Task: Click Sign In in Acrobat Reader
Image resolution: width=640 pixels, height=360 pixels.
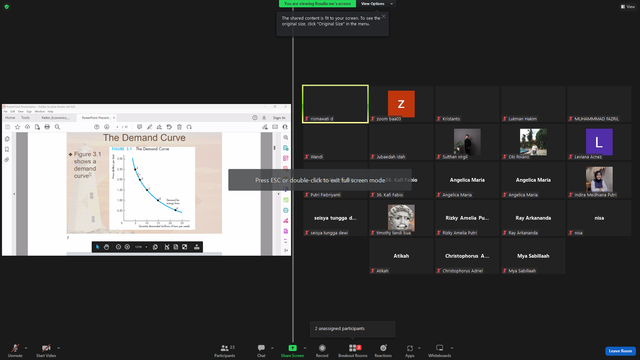Action: [279, 118]
